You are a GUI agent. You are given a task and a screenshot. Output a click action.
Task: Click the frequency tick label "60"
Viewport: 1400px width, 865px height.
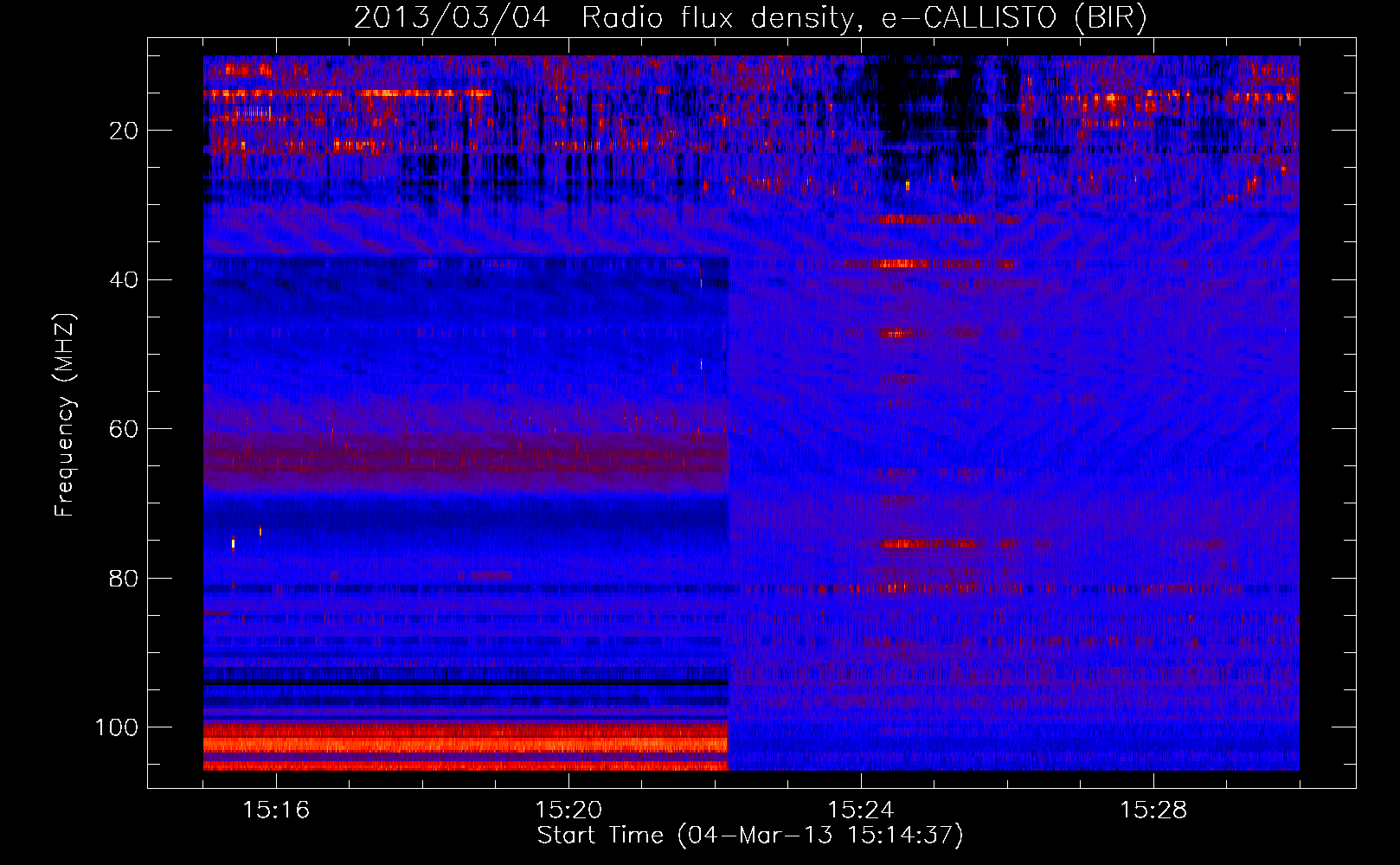pyautogui.click(x=124, y=429)
